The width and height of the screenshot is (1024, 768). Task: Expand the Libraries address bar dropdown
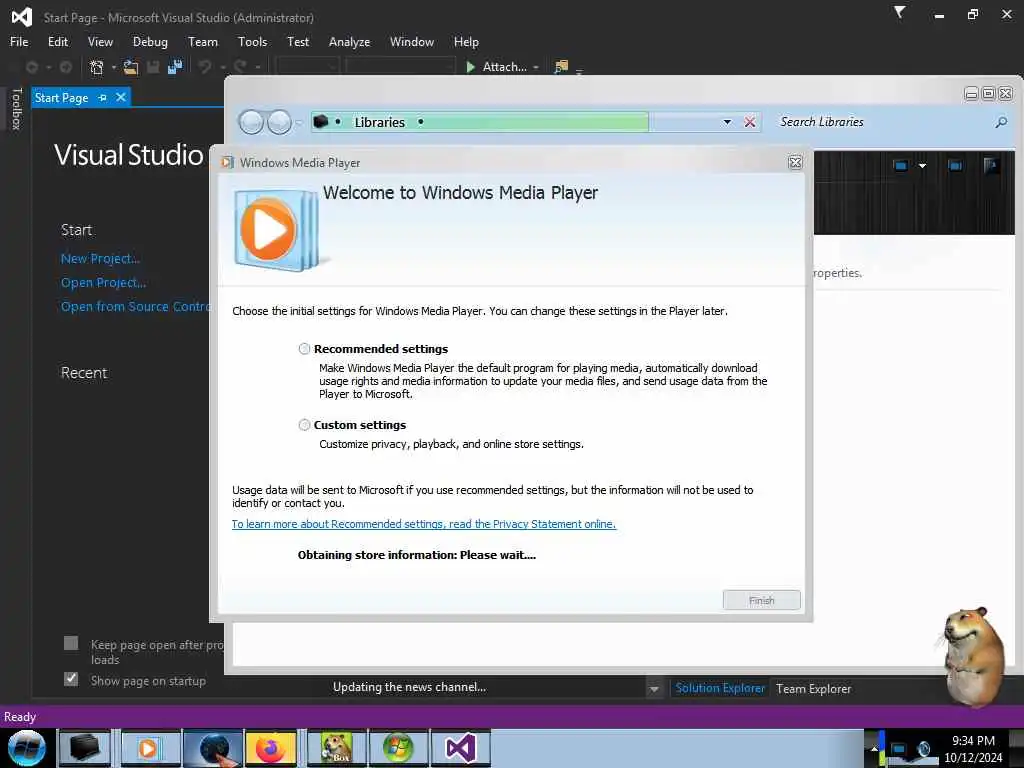tap(727, 122)
